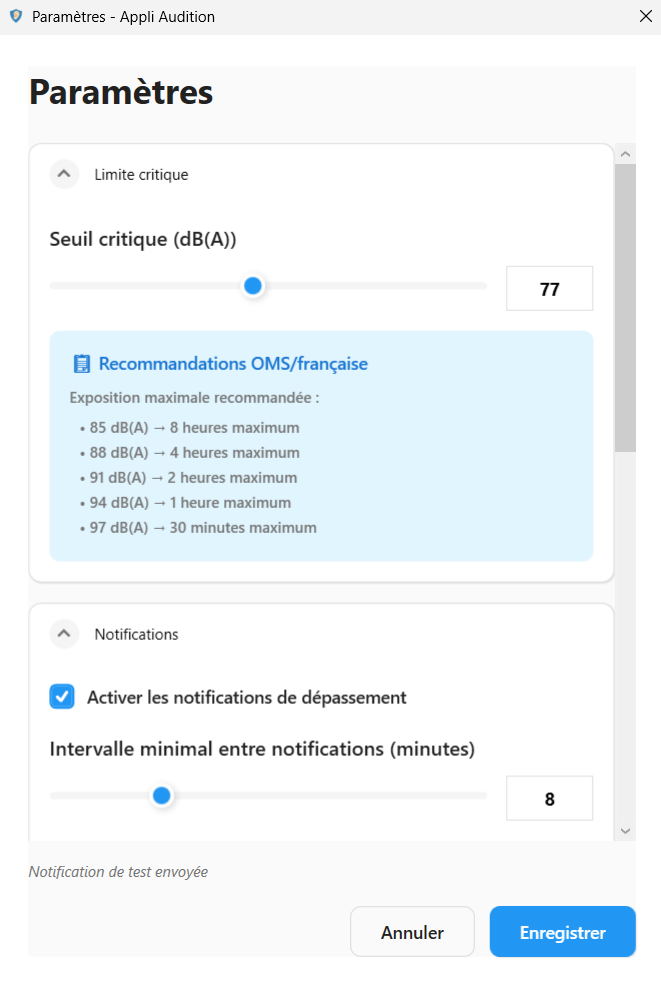
Task: Click the clipboard icon beside Recommandations OMS/française
Action: (x=81, y=364)
